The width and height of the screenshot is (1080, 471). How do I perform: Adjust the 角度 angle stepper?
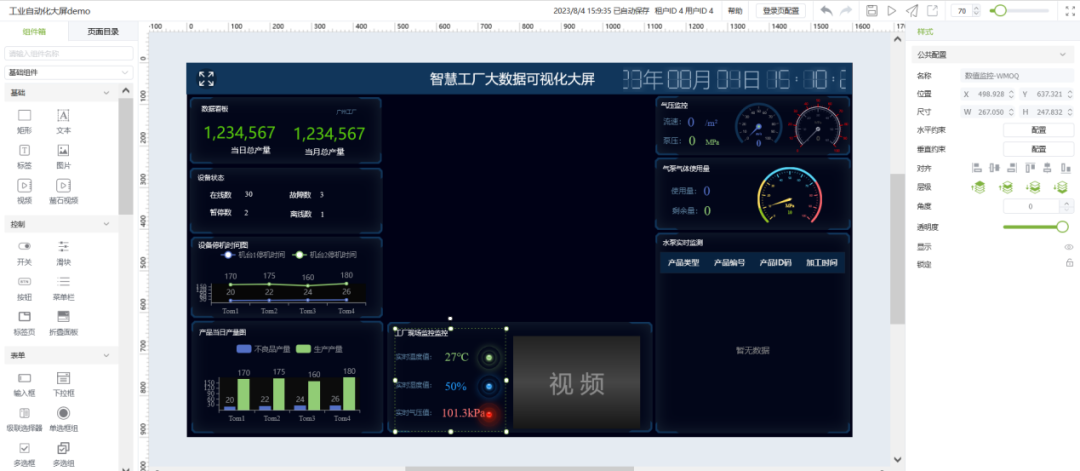coord(1067,206)
